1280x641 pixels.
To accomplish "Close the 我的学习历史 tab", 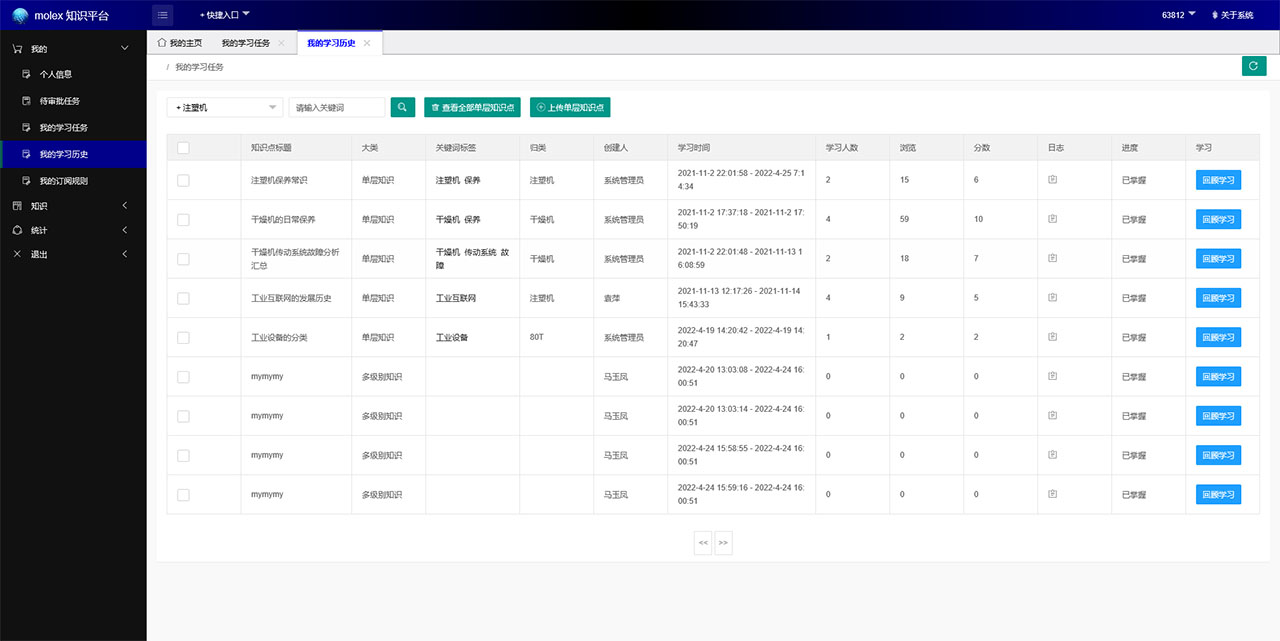I will [x=367, y=43].
